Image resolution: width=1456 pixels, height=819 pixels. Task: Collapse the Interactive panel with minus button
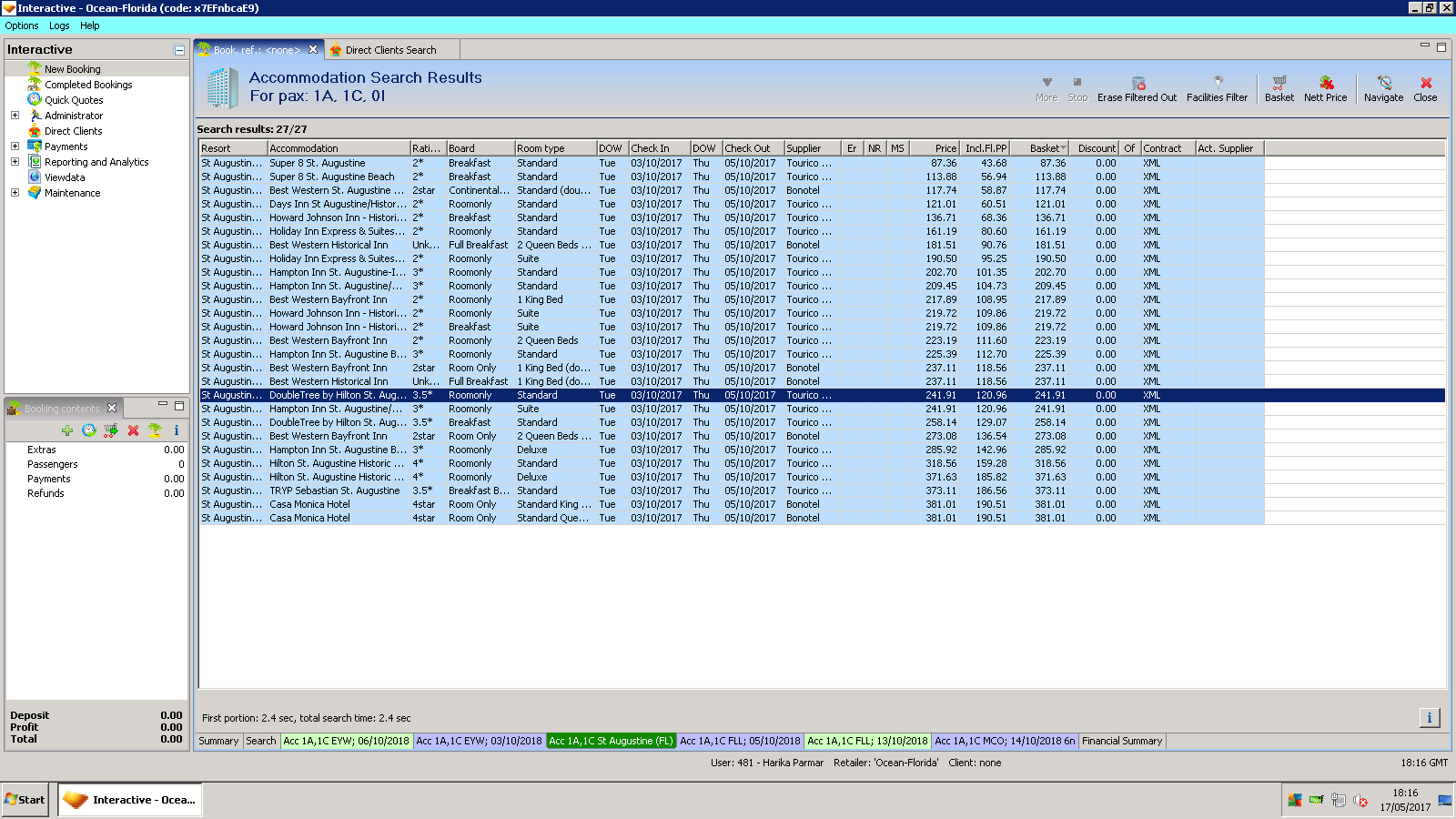point(179,50)
